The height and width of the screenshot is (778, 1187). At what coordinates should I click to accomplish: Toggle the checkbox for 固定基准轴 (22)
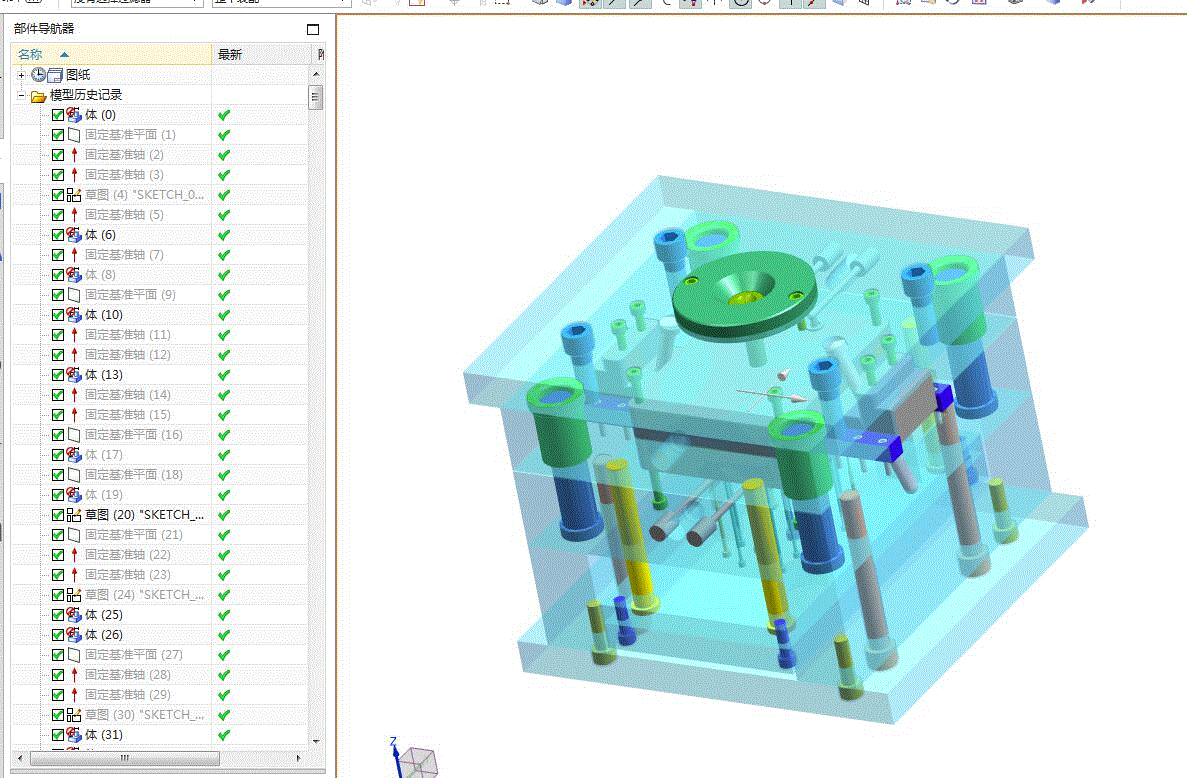58,555
